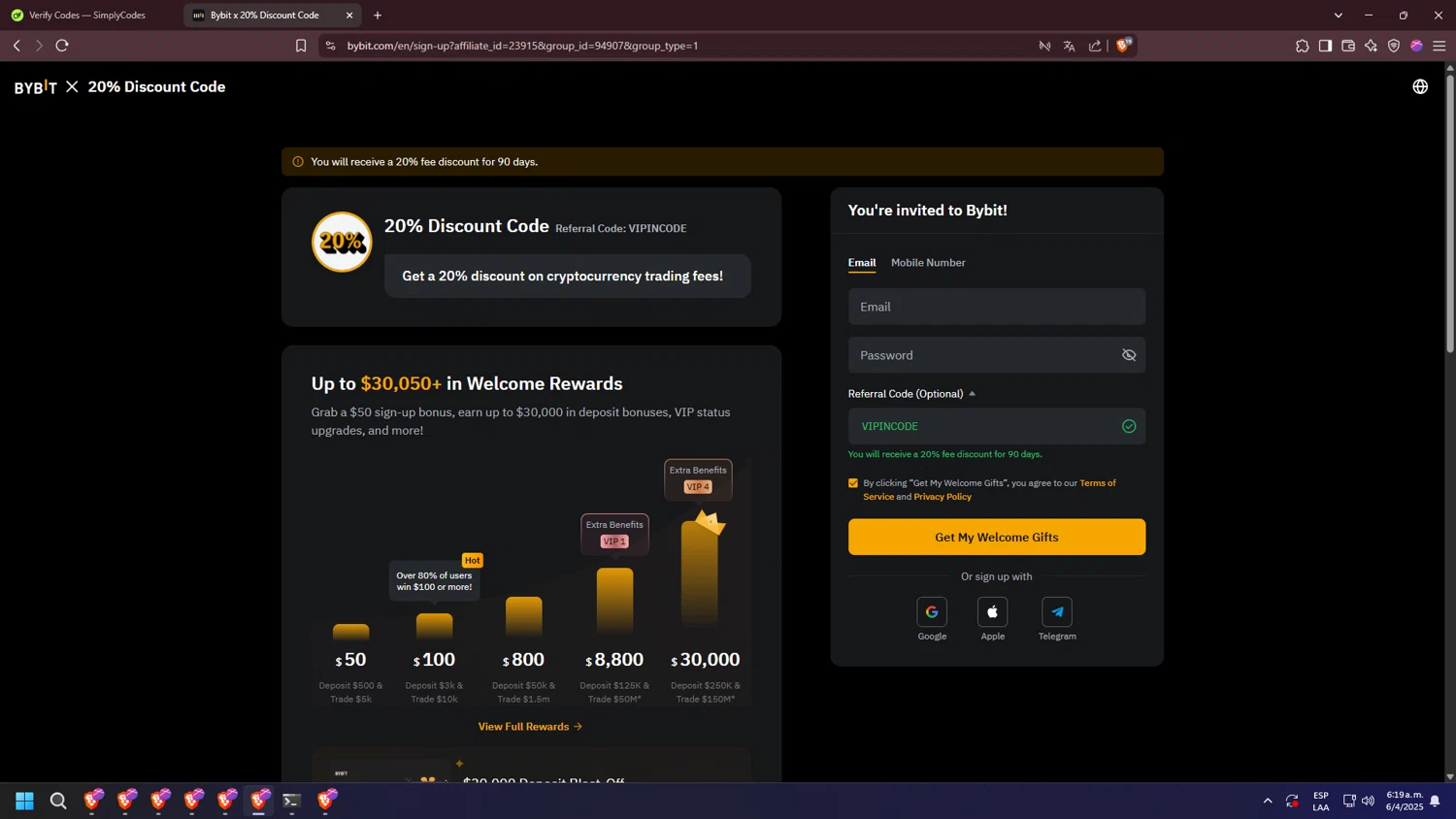Show hidden system tray icons
The image size is (1456, 819).
1268,802
